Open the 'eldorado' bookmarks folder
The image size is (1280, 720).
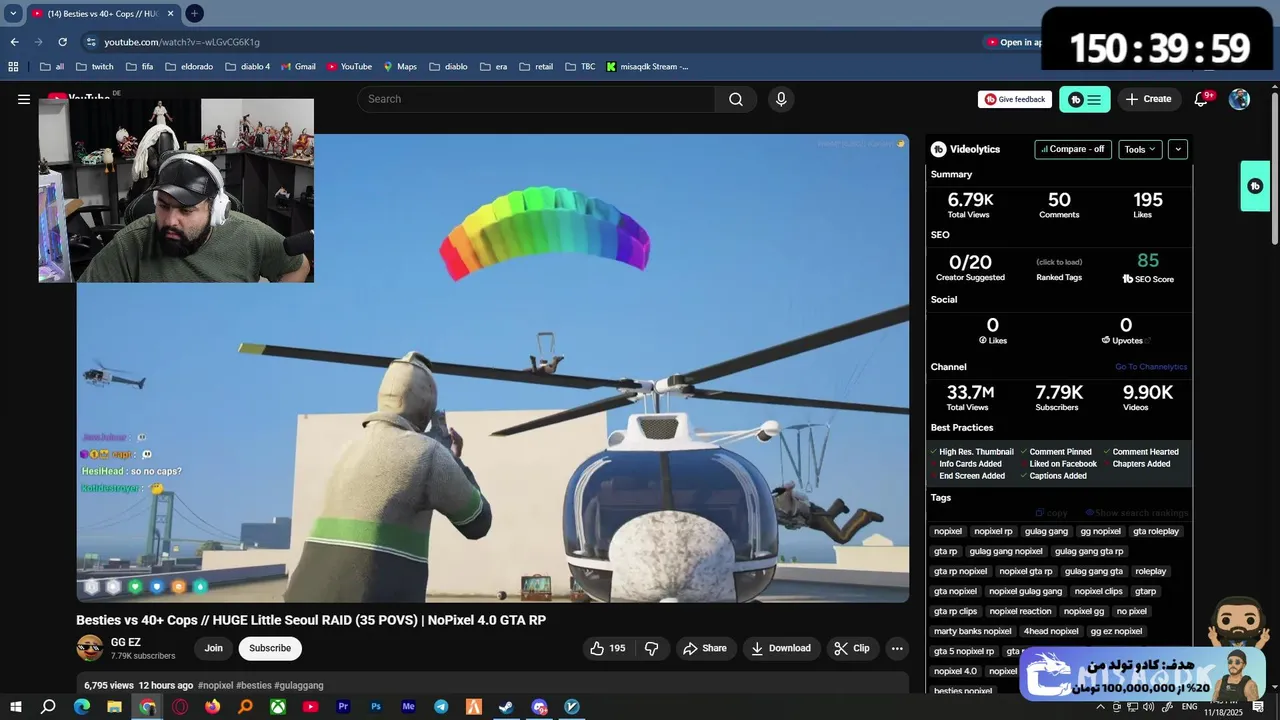(x=188, y=67)
